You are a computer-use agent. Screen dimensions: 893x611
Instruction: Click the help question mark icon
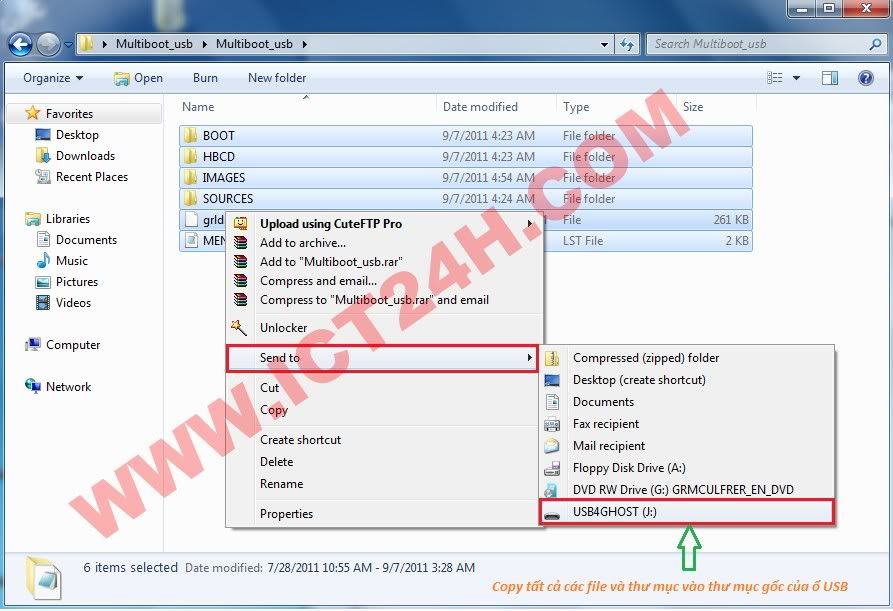pyautogui.click(x=866, y=78)
